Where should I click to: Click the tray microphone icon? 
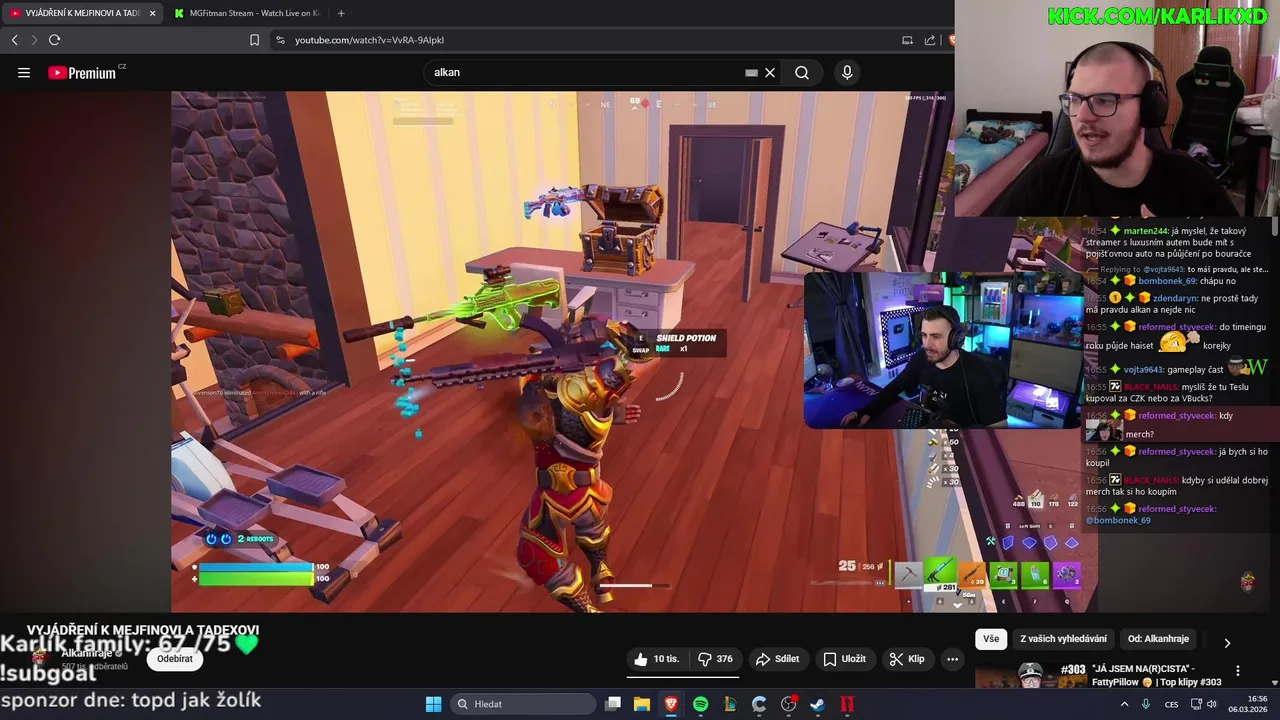pyautogui.click(x=1146, y=704)
